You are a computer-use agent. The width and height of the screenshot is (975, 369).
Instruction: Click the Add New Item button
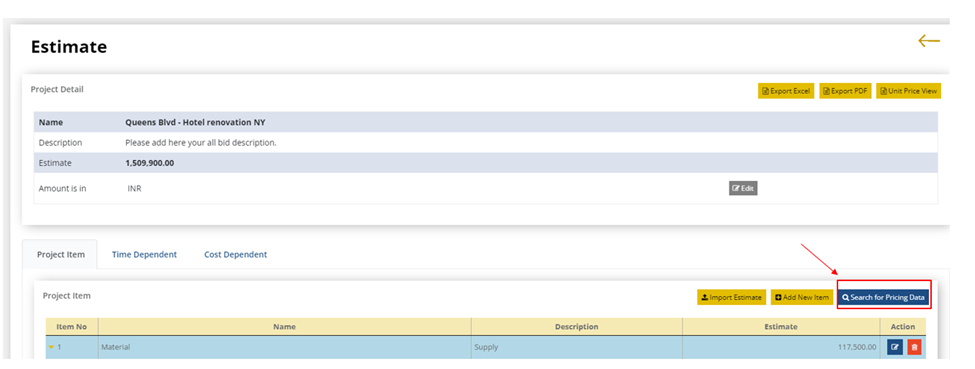(802, 297)
